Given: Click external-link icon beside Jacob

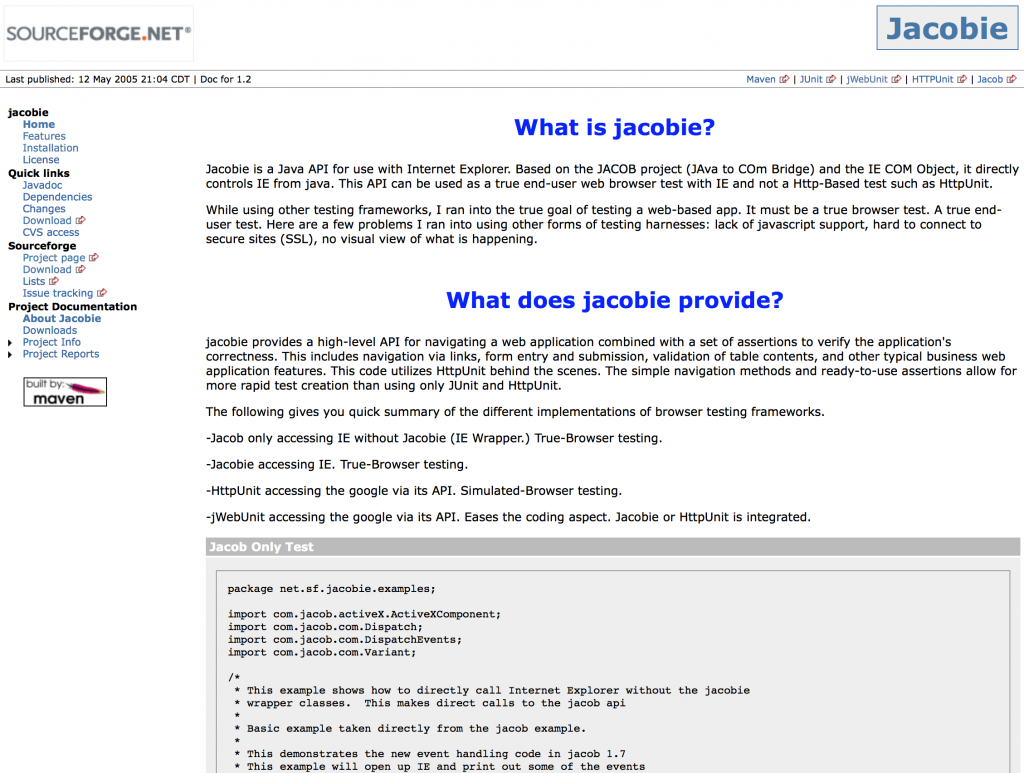Looking at the screenshot, I should click(x=1012, y=80).
